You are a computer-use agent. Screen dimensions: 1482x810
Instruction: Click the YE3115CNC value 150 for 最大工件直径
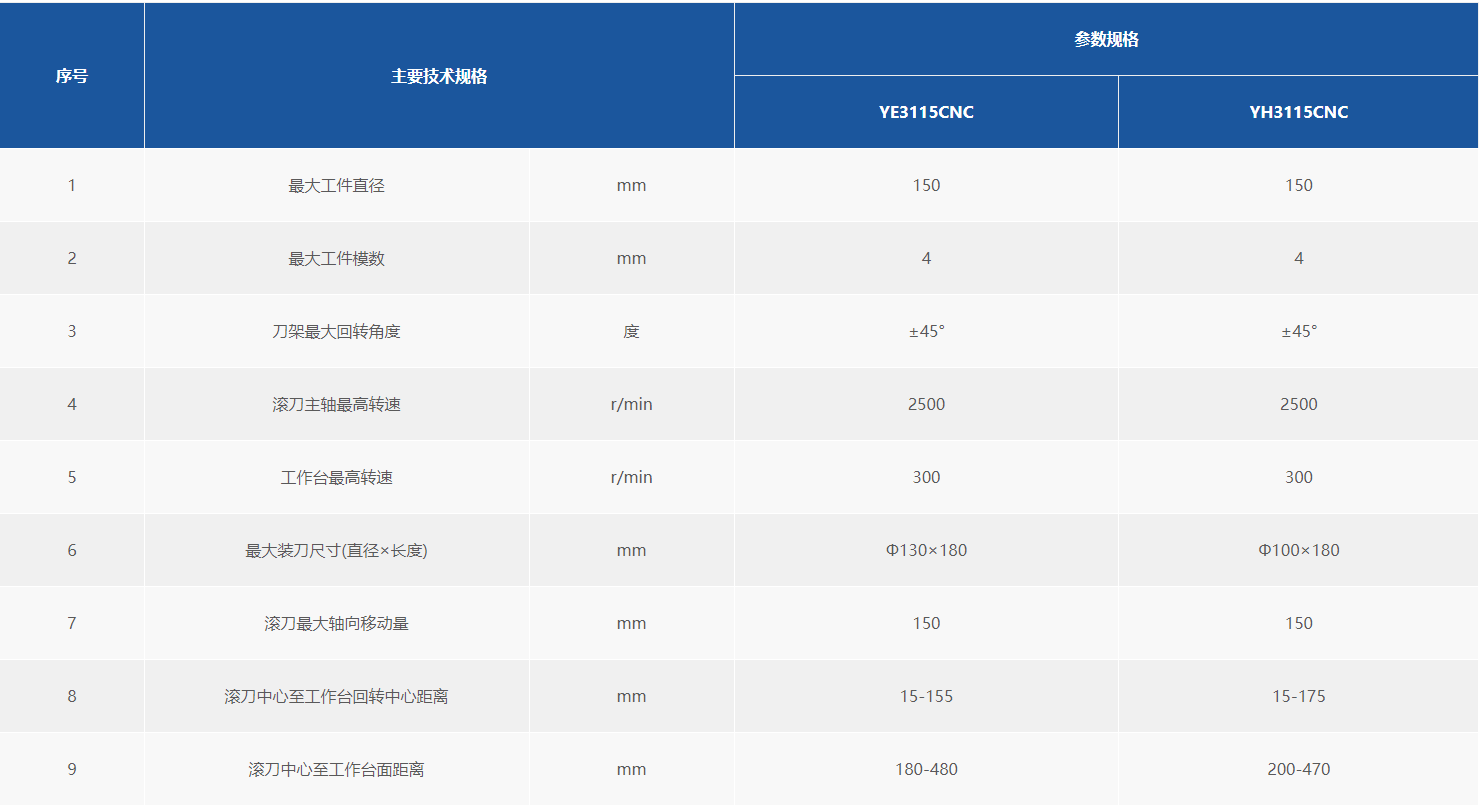(926, 185)
